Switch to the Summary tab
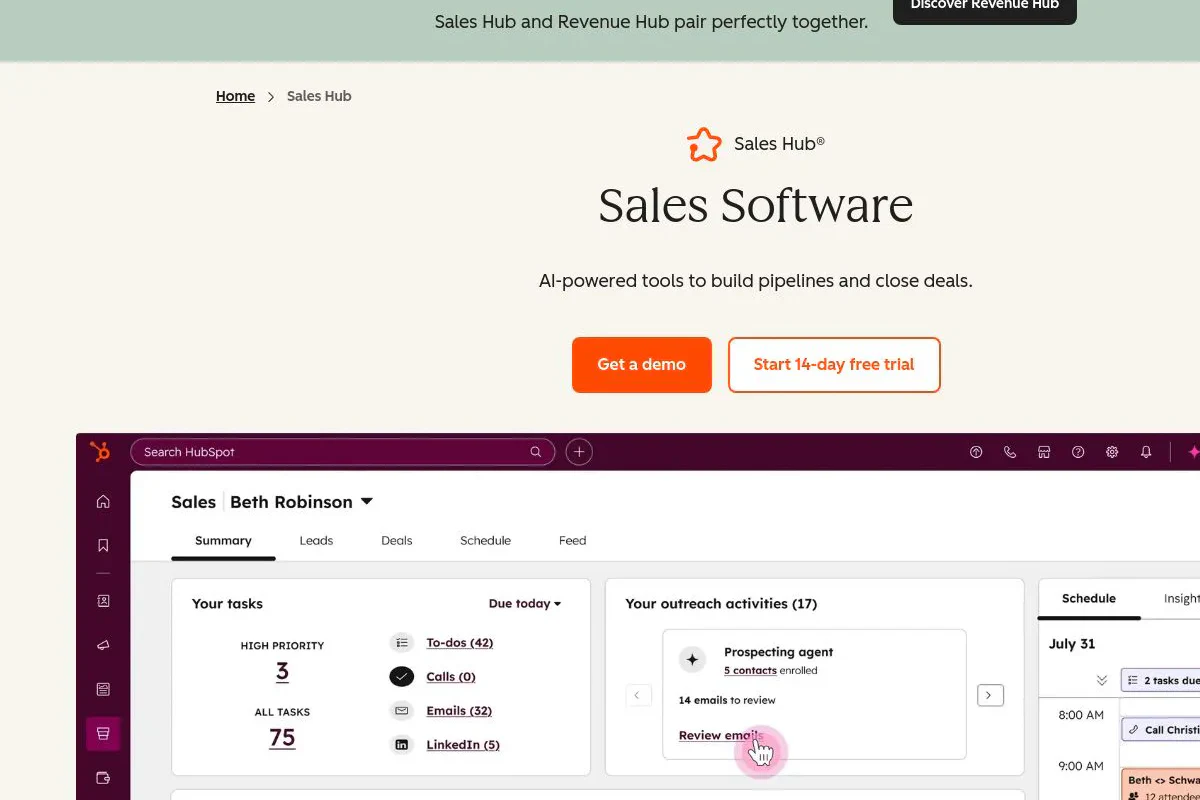Screen dimensions: 1200x800 click(223, 541)
